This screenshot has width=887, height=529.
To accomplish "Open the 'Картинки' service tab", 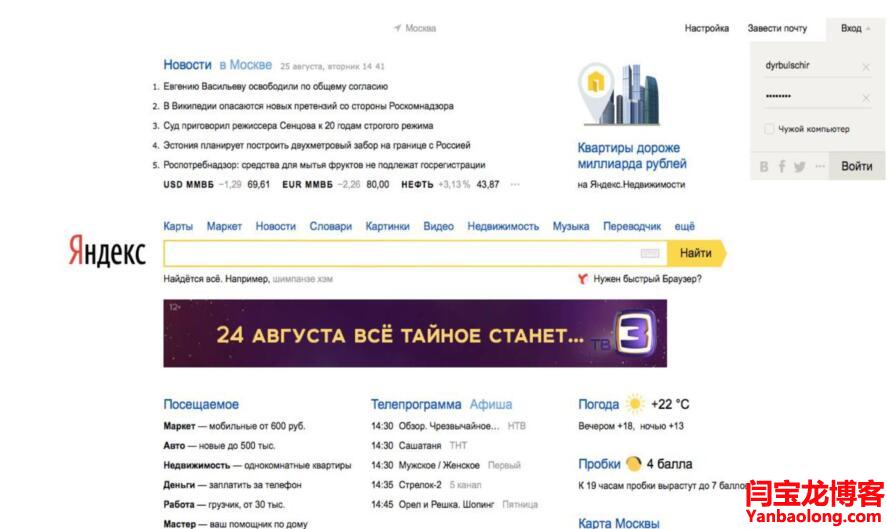I will pos(387,227).
